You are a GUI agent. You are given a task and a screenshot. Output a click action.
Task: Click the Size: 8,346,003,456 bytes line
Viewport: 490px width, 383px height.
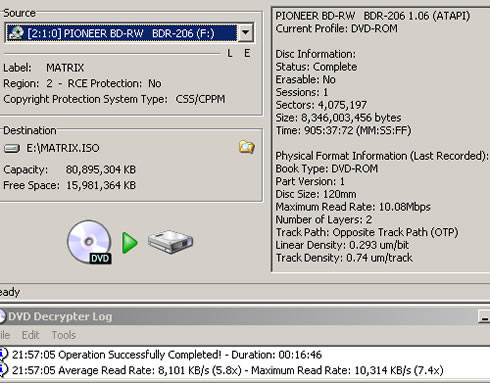click(338, 118)
